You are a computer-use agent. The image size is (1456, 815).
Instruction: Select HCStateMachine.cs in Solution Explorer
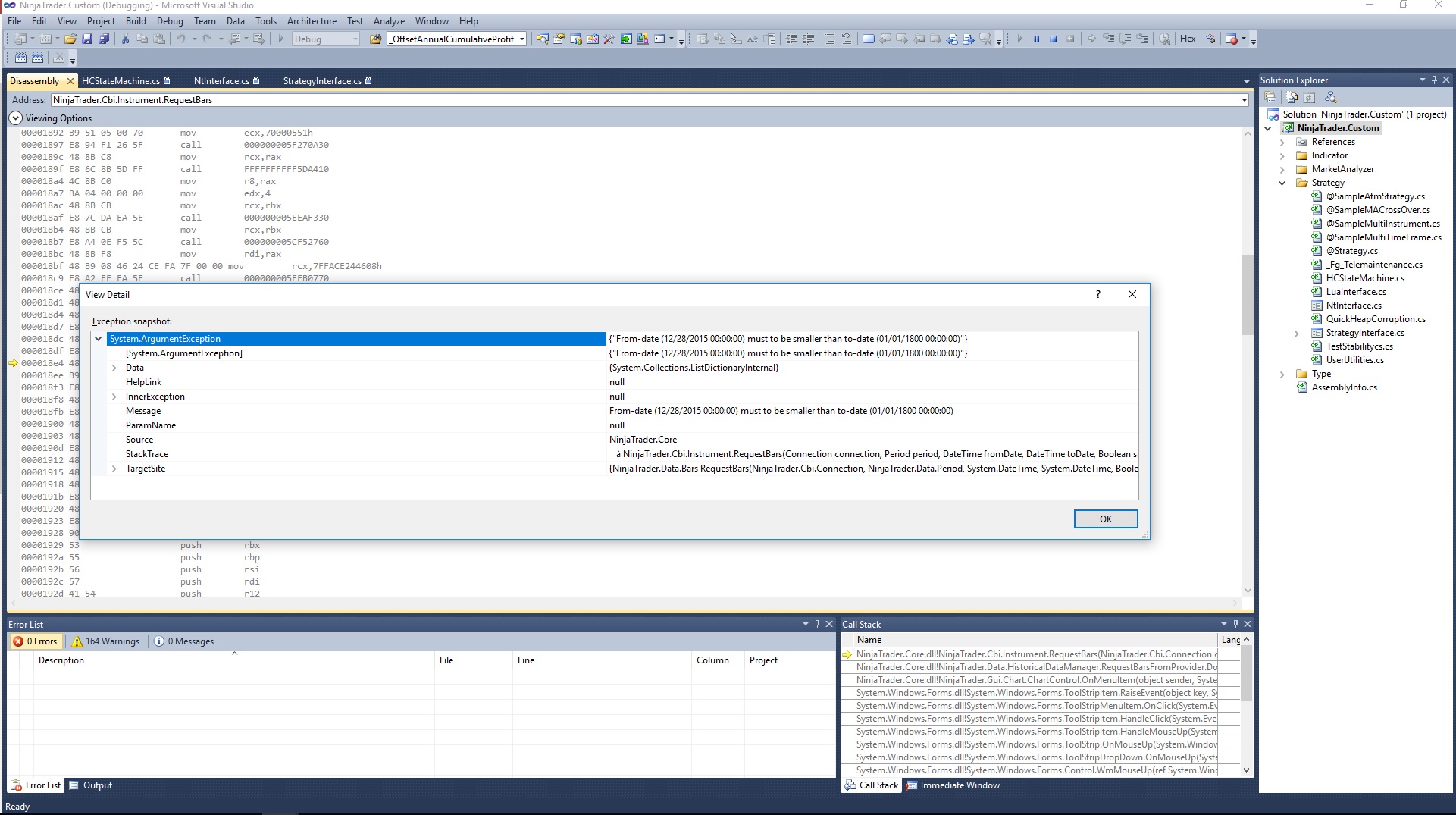[x=1364, y=278]
